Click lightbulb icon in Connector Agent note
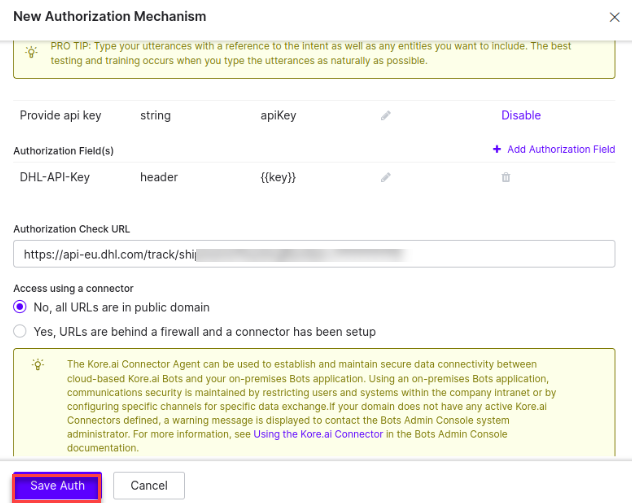Viewport: 632px width, 503px height. point(38,364)
